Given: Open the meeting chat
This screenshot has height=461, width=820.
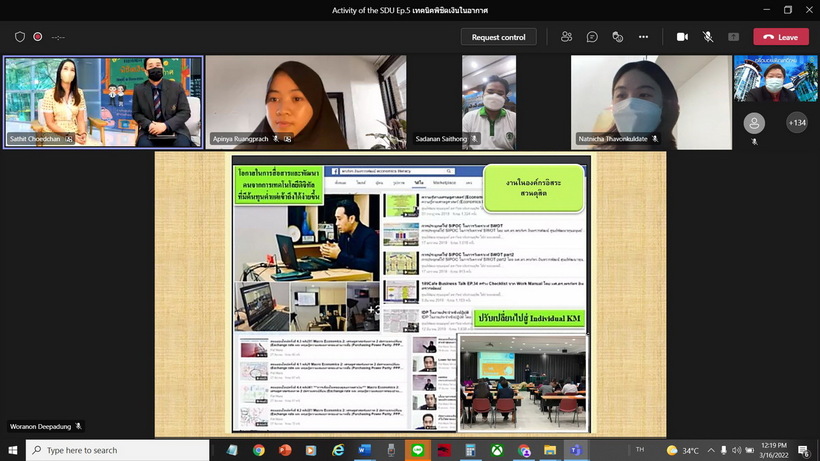Looking at the screenshot, I should [x=592, y=37].
